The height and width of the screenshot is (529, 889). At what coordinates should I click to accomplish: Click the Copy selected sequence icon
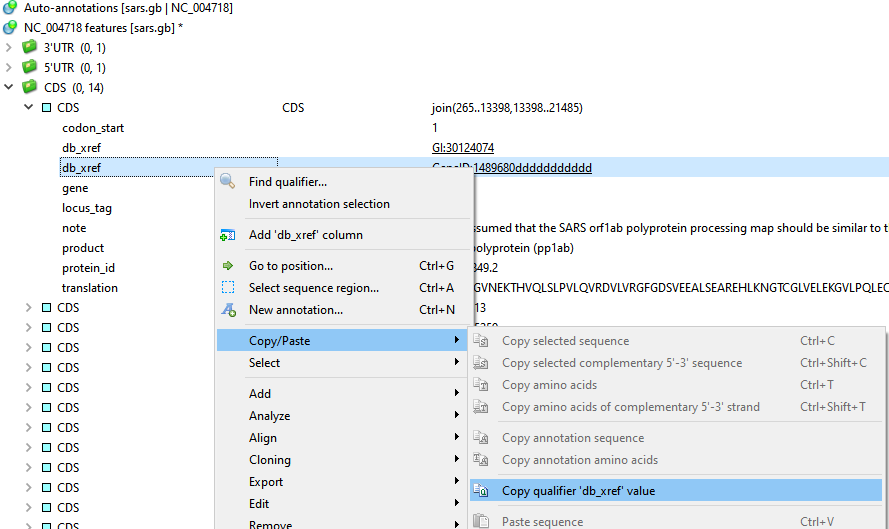click(x=481, y=341)
